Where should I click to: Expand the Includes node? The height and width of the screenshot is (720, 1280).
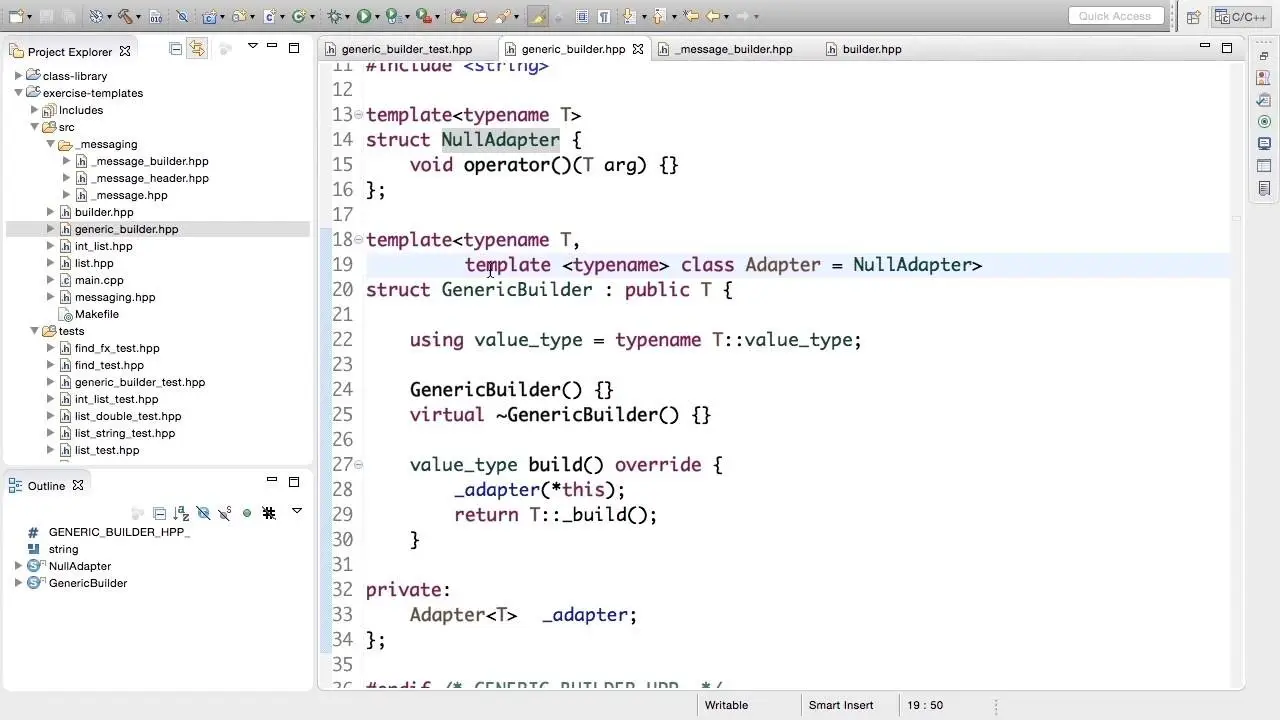click(34, 110)
